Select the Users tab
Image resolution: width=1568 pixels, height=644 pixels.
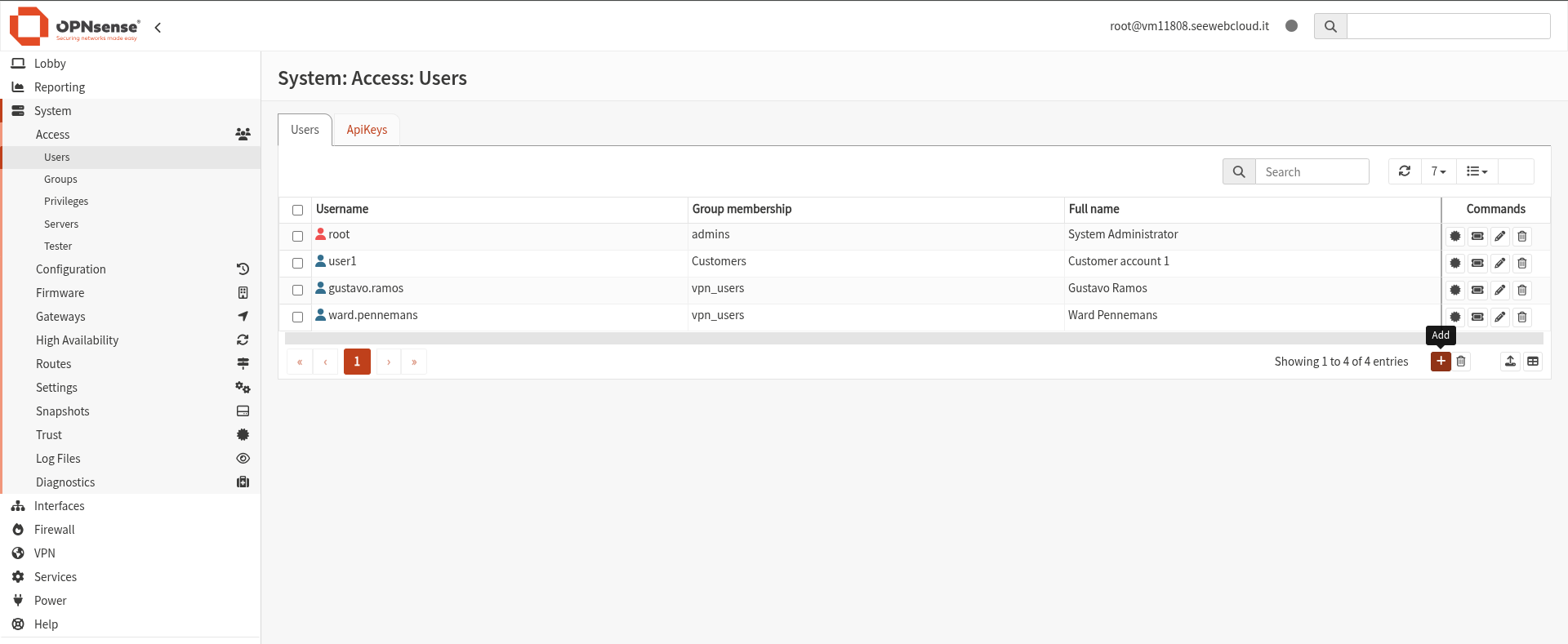tap(305, 130)
